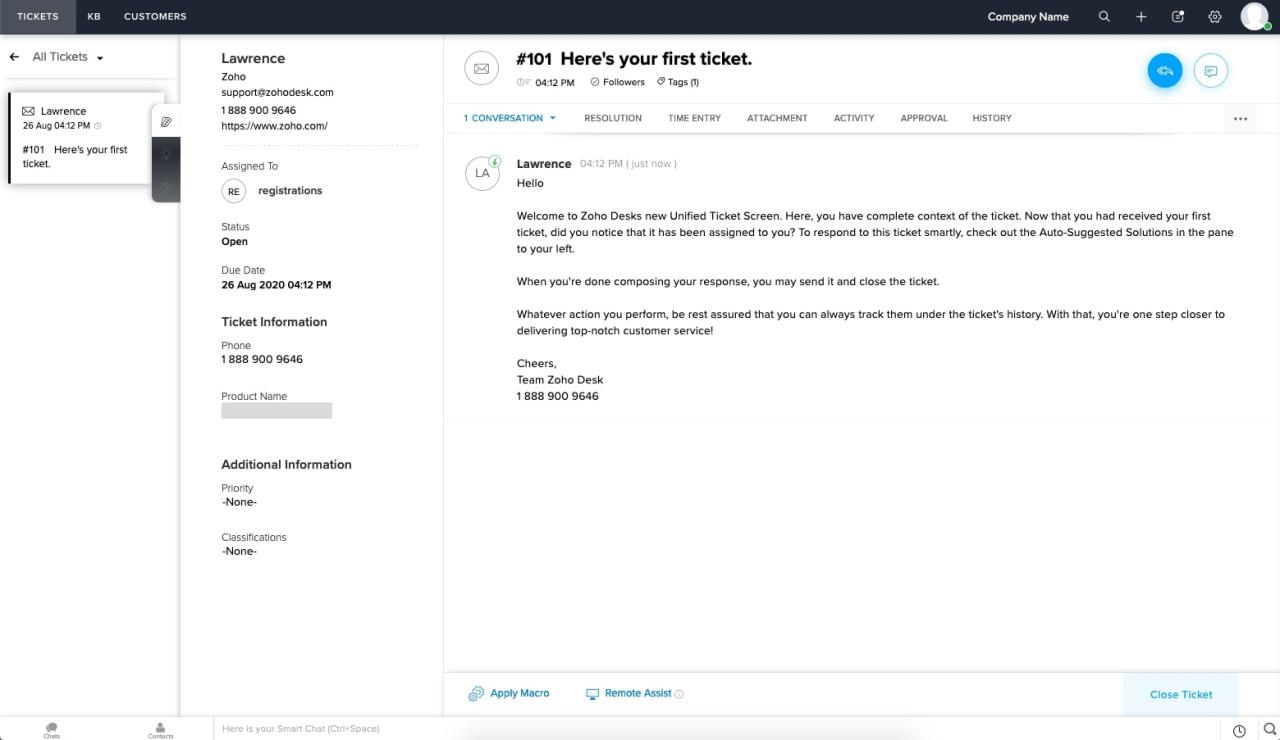Open the ACTIVITY tab
The height and width of the screenshot is (740, 1280).
point(854,118)
